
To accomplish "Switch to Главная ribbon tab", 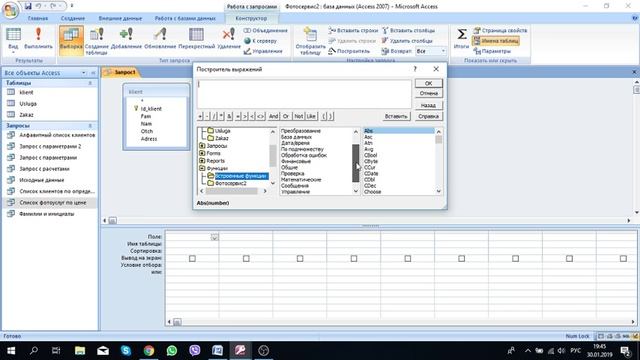I will [38, 18].
